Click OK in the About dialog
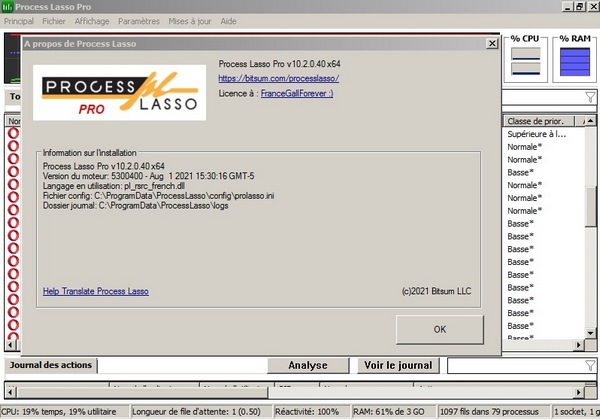 pyautogui.click(x=440, y=329)
